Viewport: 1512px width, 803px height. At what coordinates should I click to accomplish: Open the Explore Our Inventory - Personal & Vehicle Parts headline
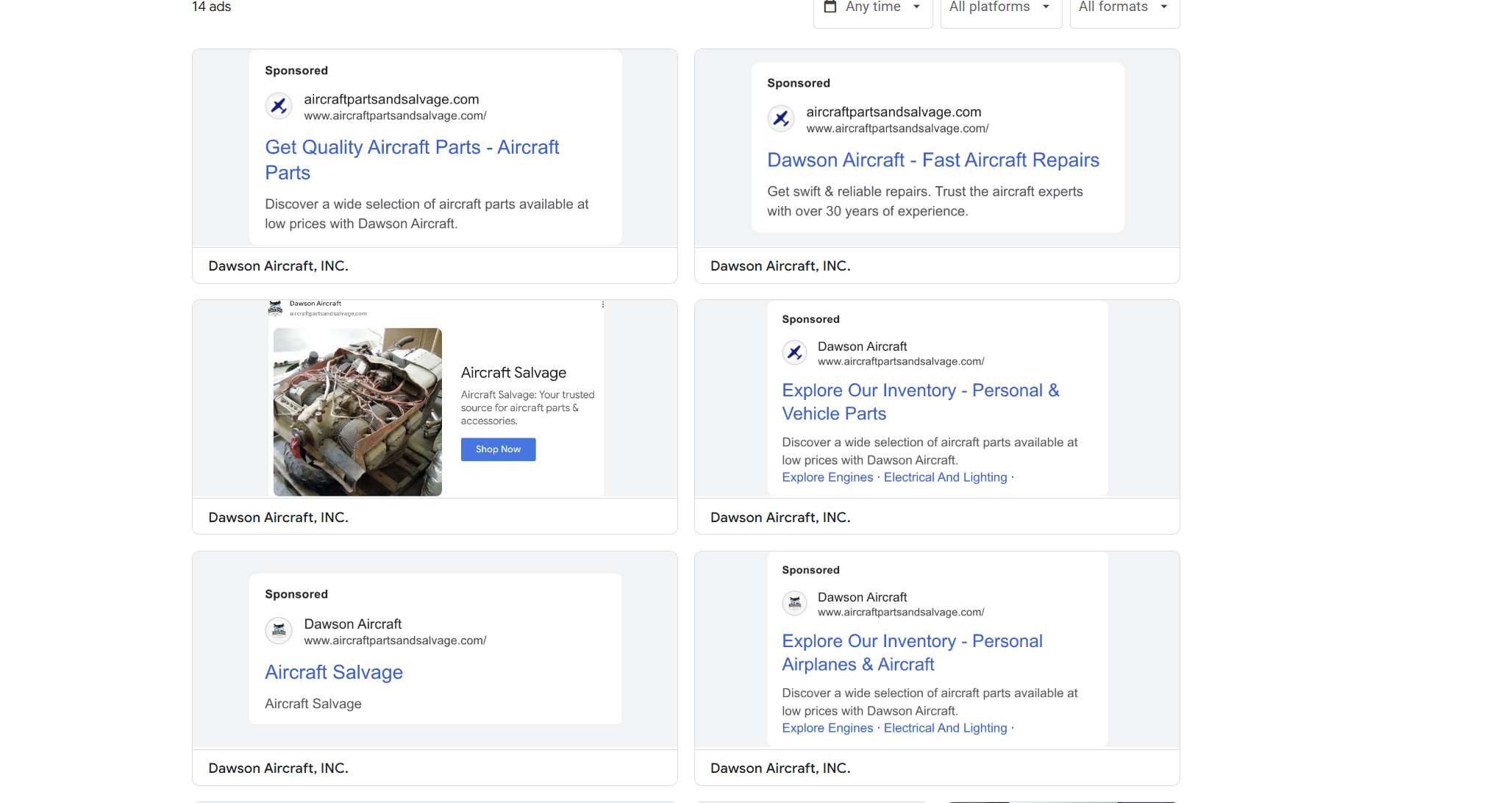click(x=921, y=401)
